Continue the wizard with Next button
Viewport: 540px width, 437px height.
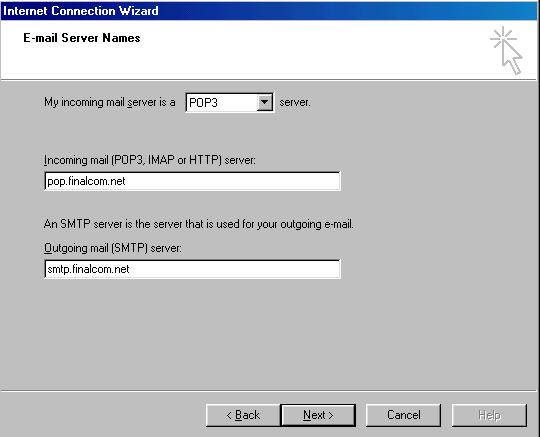click(x=318, y=415)
